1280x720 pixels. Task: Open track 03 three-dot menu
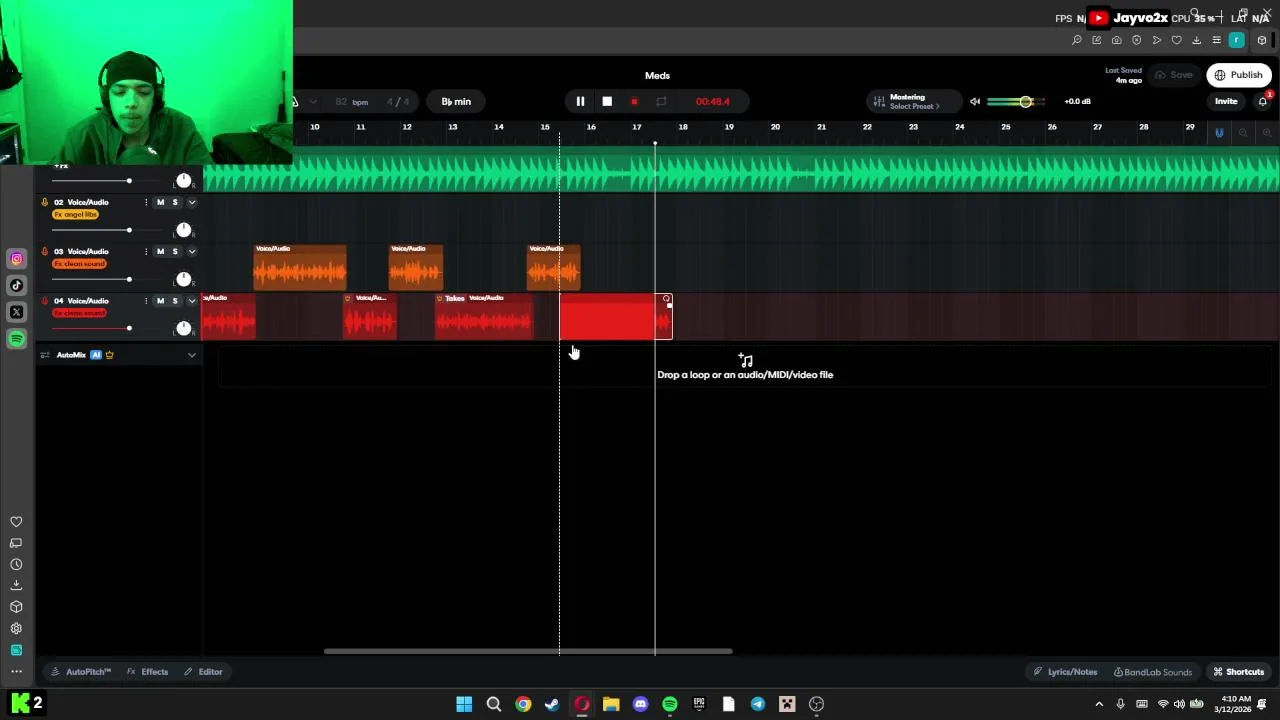click(146, 251)
